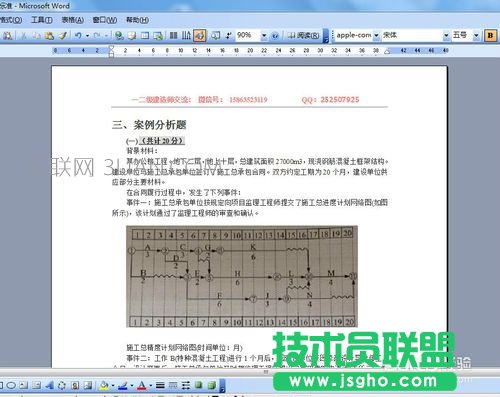Viewport: 500px width, 397px height.
Task: Open Drawing toolbar options chevron
Action: pyautogui.click(x=222, y=386)
